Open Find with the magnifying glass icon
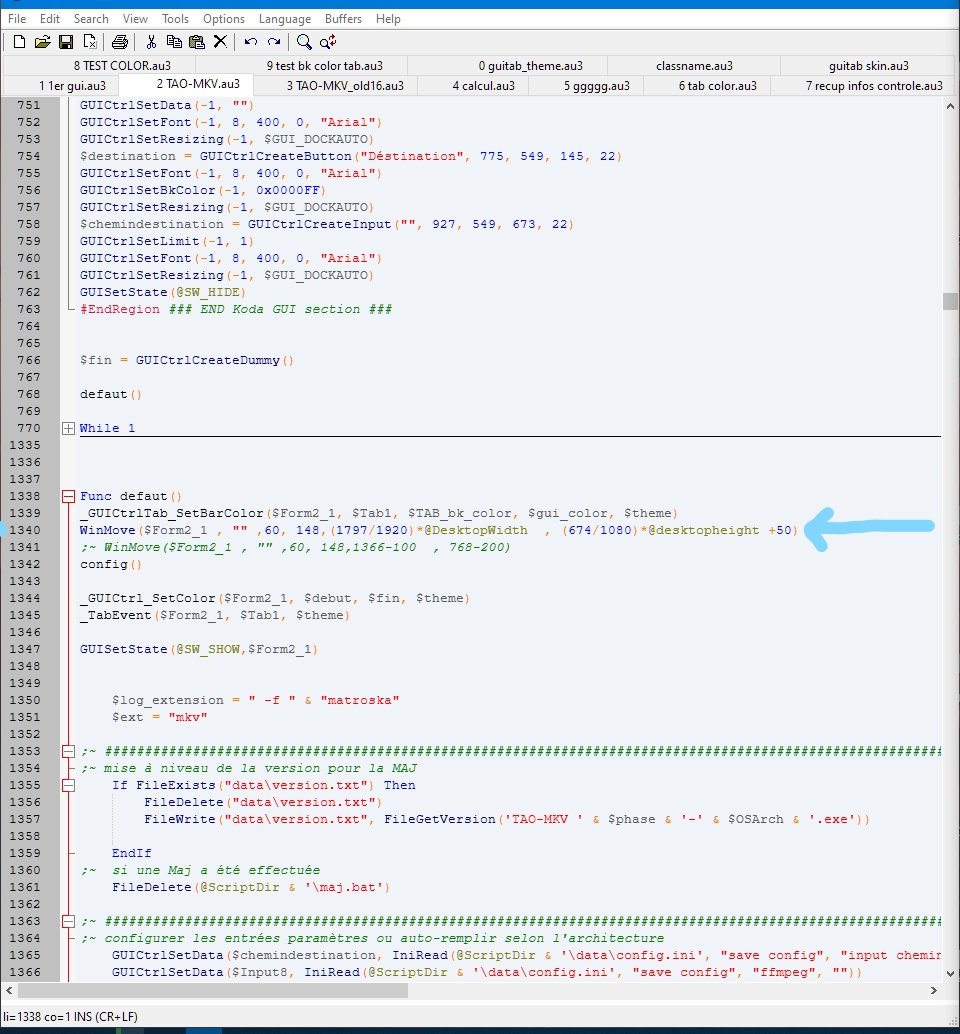The height and width of the screenshot is (1034, 960). click(304, 42)
